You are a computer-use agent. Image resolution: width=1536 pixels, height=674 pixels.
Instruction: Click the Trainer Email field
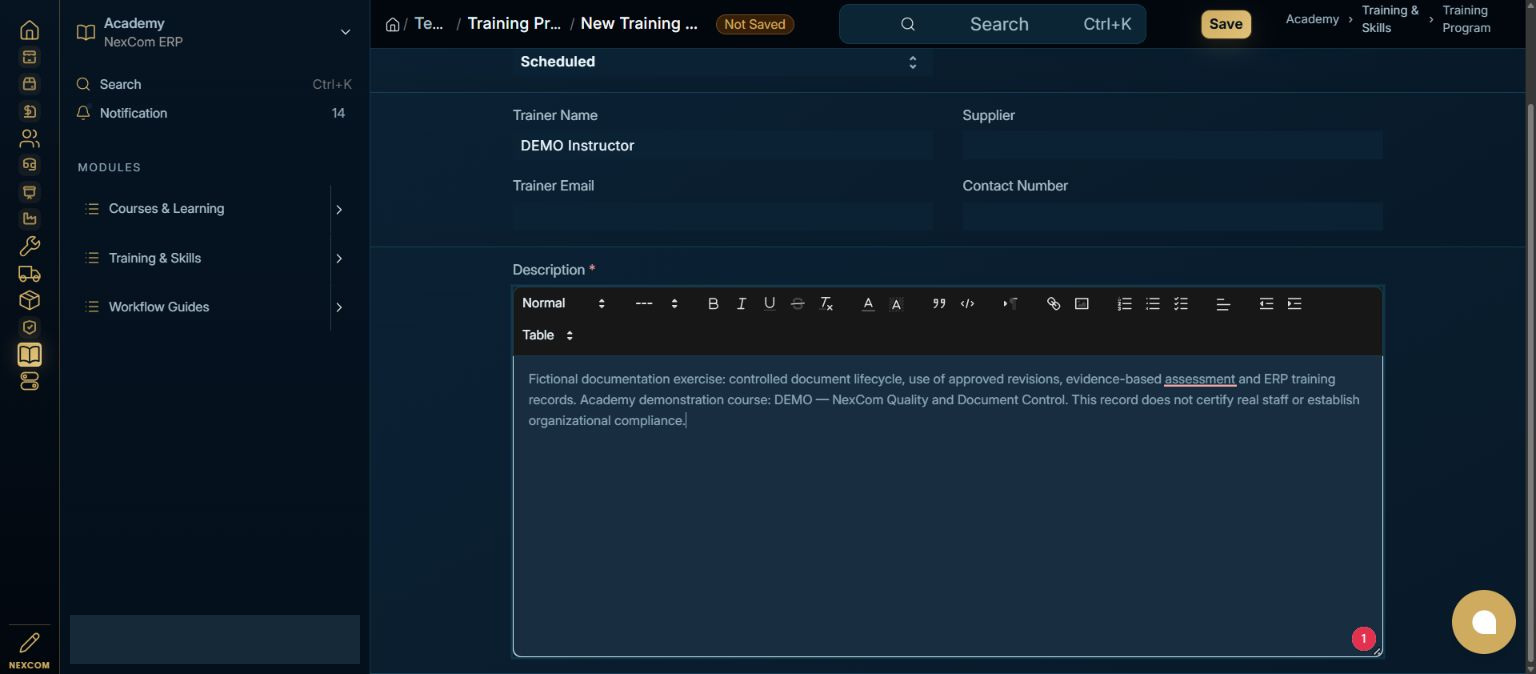pyautogui.click(x=722, y=216)
